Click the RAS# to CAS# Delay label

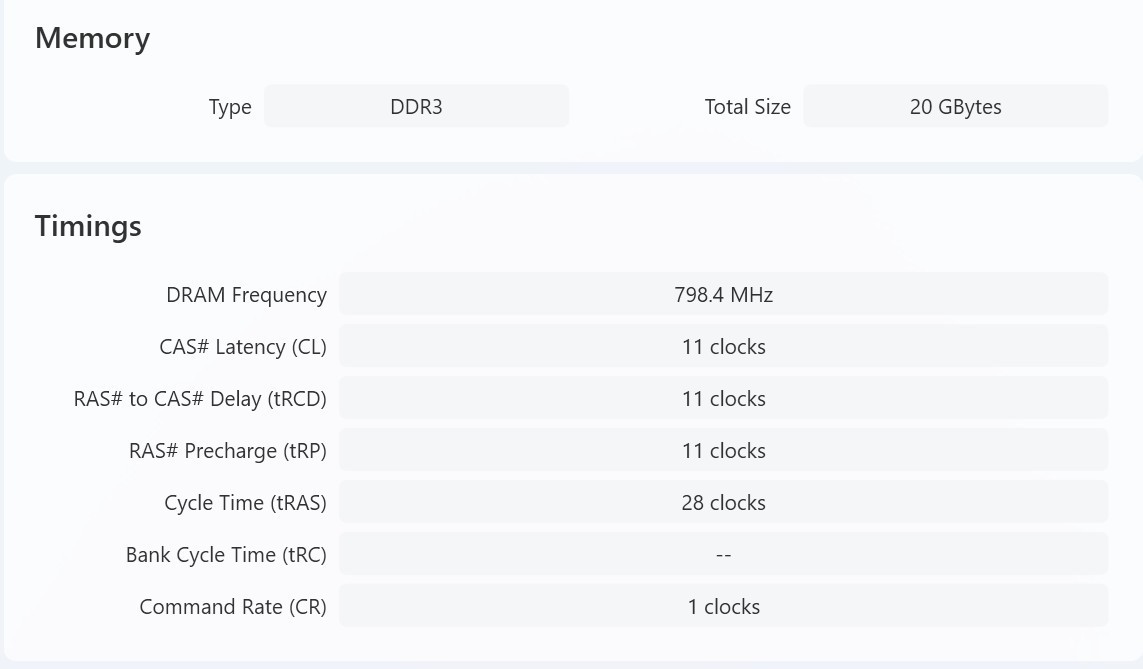pos(200,399)
